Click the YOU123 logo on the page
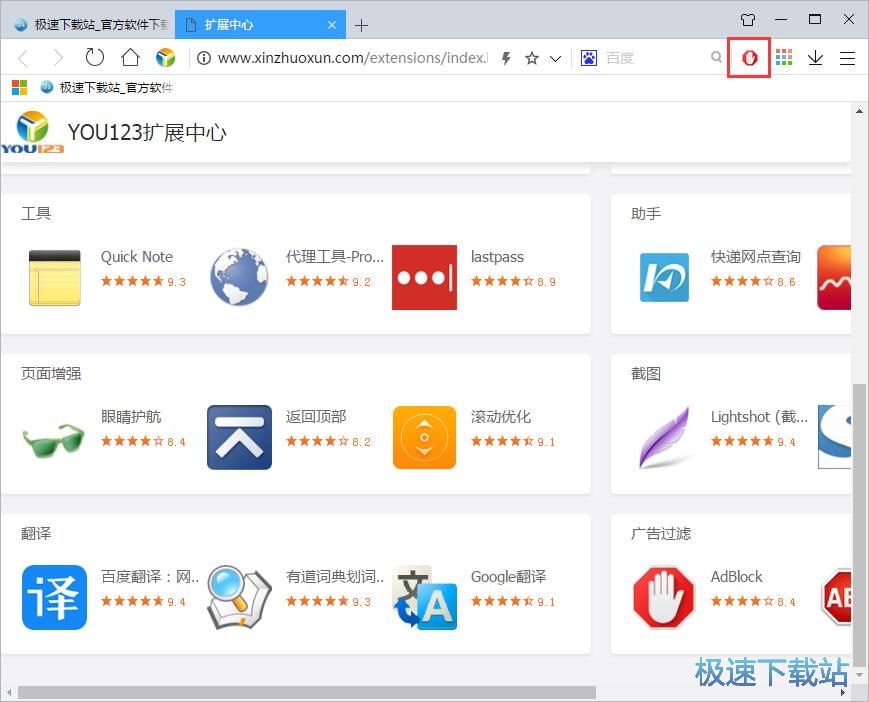Image resolution: width=869 pixels, height=702 pixels. pos(32,132)
